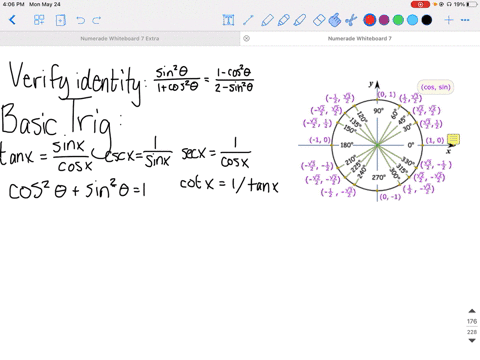This screenshot has width=480, height=360.
Task: Tap the 270° label on the unit circle
Action: point(379,177)
